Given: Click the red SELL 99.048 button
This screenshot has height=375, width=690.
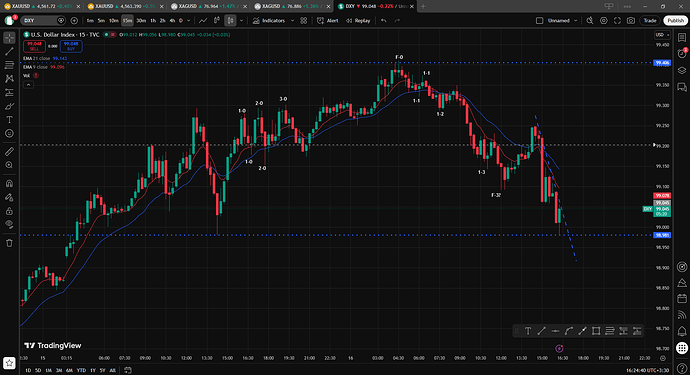Looking at the screenshot, I should coord(34,46).
